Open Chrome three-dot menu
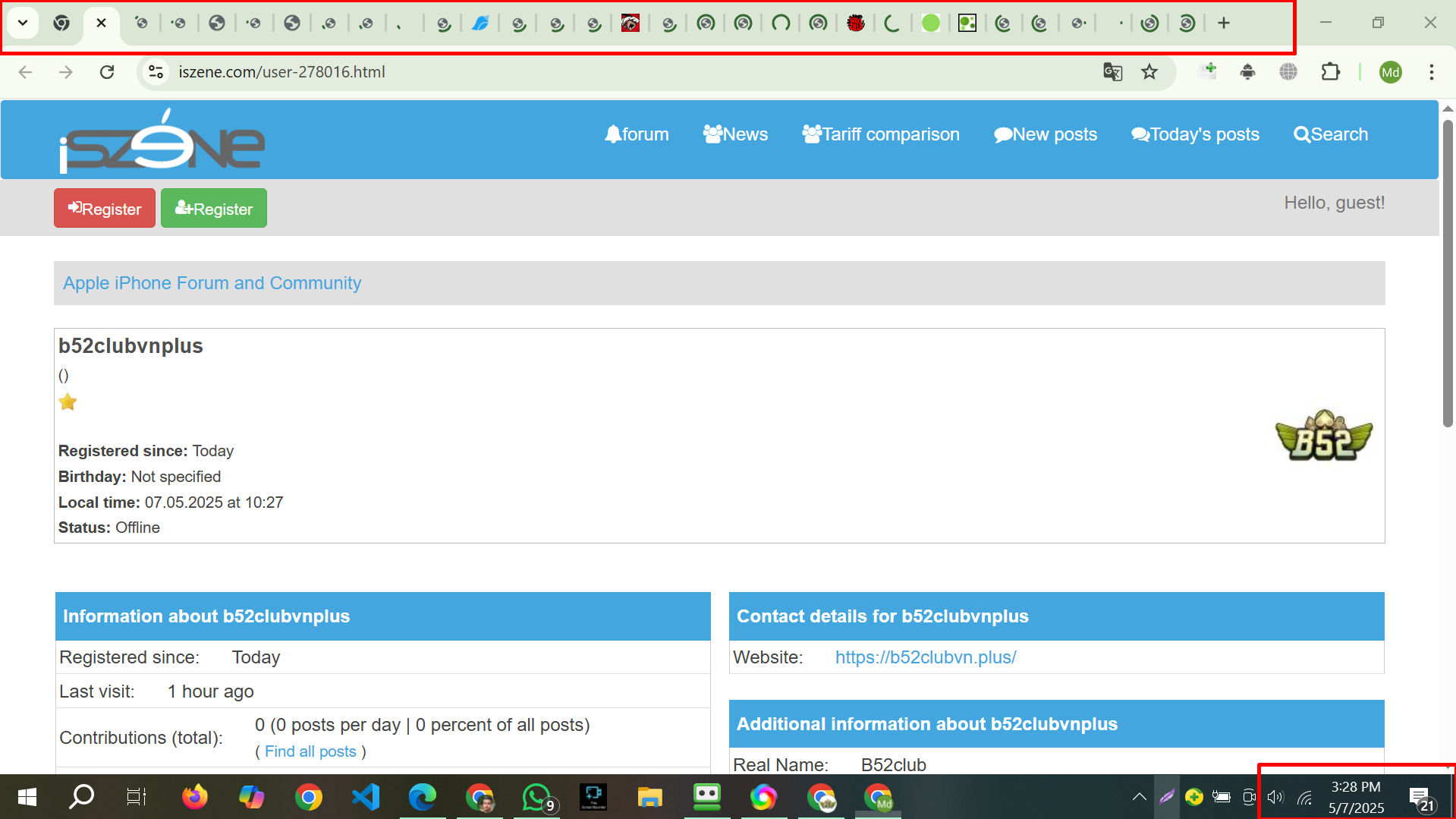The width and height of the screenshot is (1456, 819). click(x=1431, y=72)
